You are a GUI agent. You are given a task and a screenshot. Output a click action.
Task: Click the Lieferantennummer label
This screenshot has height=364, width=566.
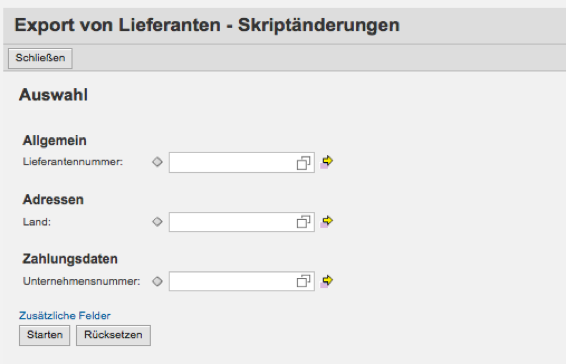click(x=73, y=162)
